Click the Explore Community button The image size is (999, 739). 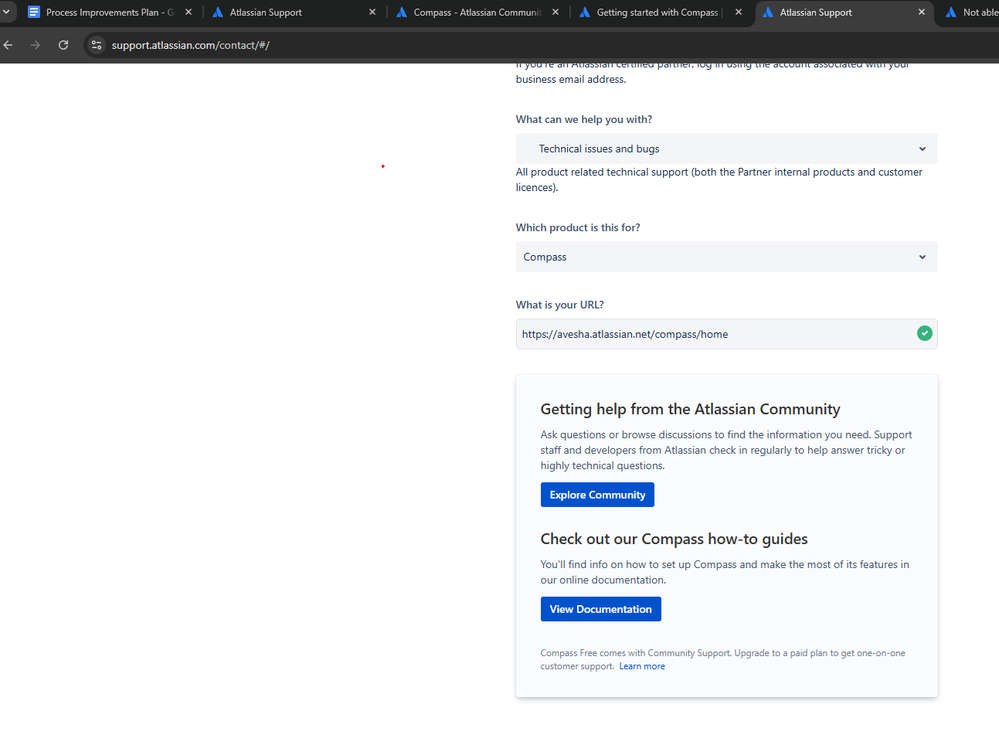click(x=597, y=494)
